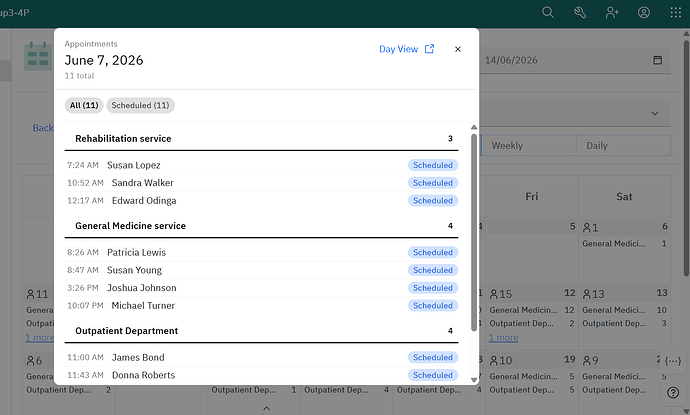
Task: Click the Saturday 6 calendar cell patient count
Action: pyautogui.click(x=591, y=228)
